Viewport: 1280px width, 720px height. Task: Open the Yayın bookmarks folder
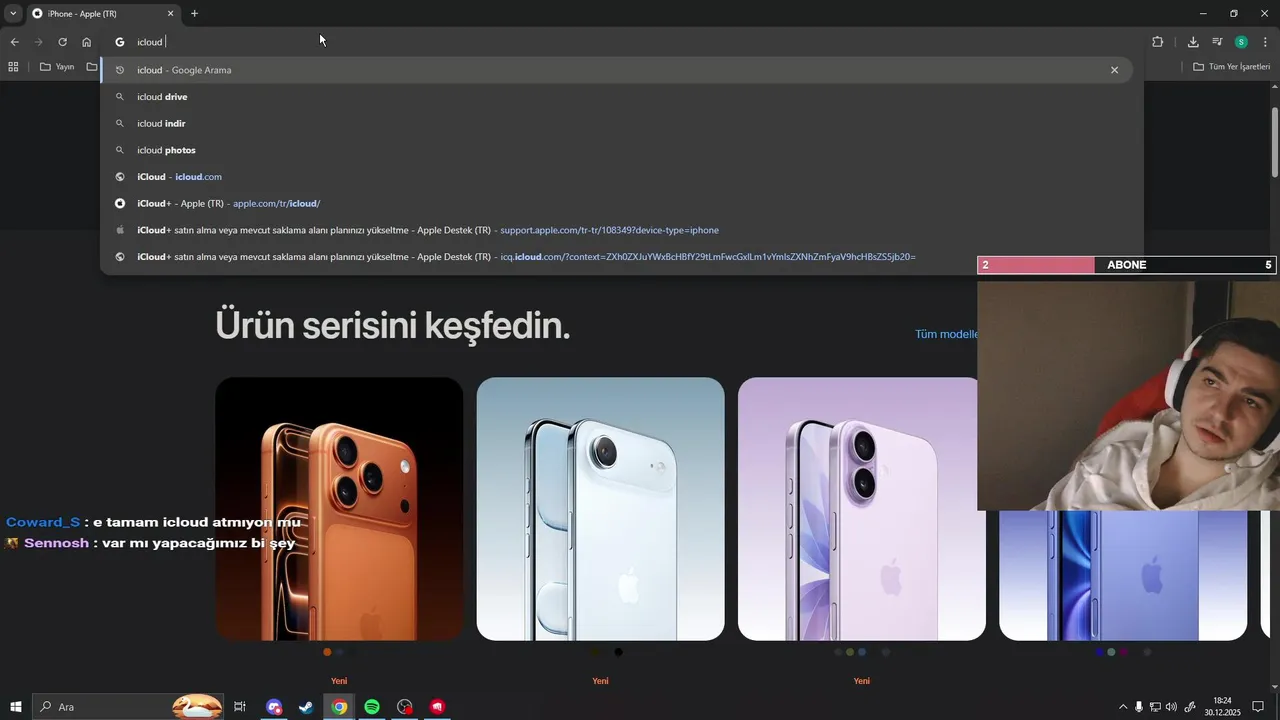[x=57, y=67]
